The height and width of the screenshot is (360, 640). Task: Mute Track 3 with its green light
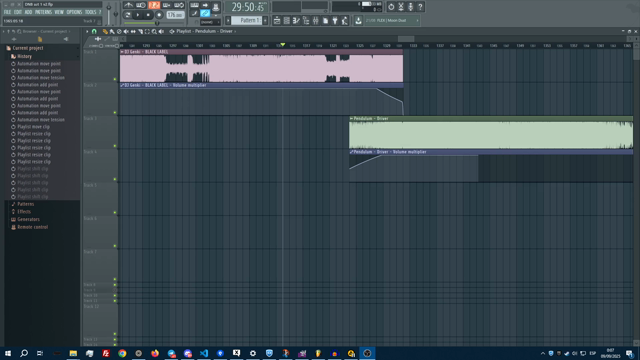click(115, 146)
